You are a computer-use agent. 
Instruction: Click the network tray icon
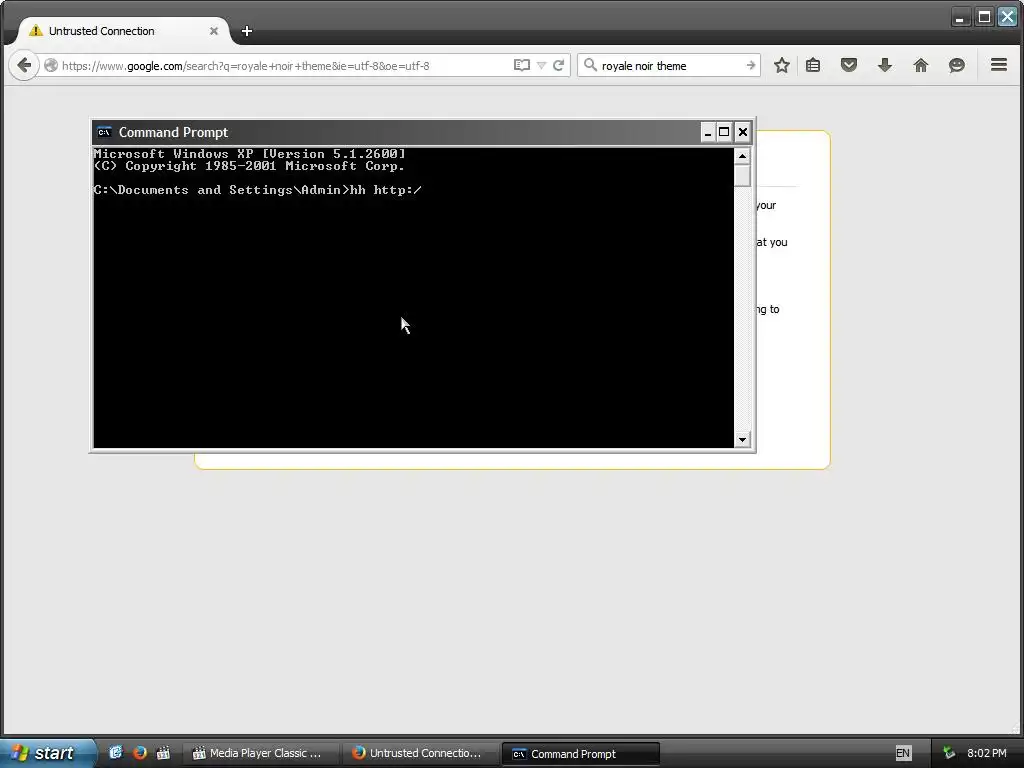[x=949, y=753]
